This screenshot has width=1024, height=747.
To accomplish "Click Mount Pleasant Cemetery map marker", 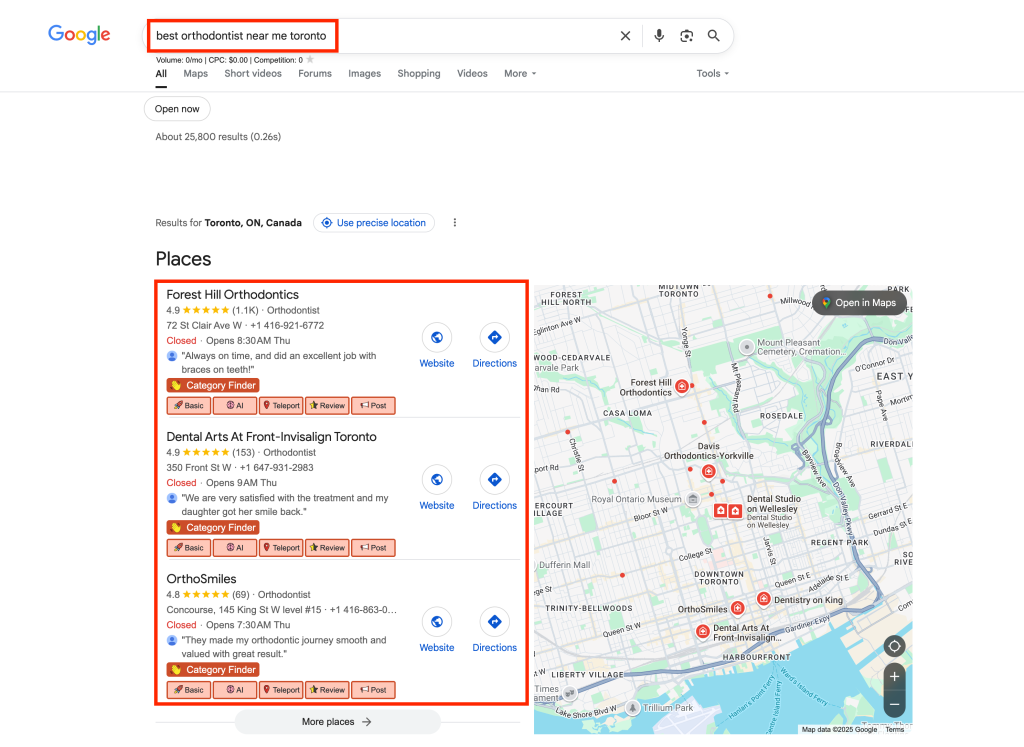I will 746,347.
